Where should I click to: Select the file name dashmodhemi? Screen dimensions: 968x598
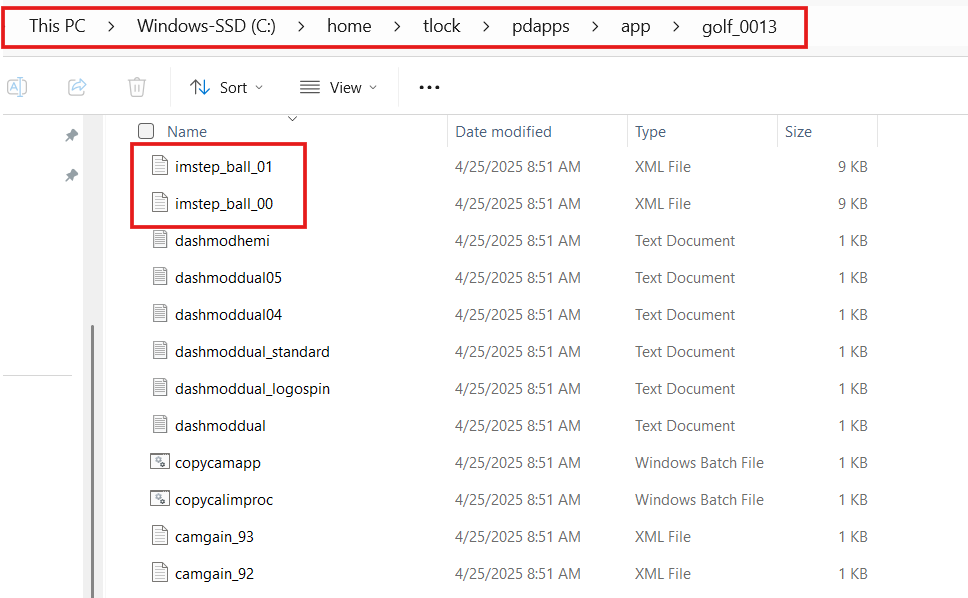222,241
